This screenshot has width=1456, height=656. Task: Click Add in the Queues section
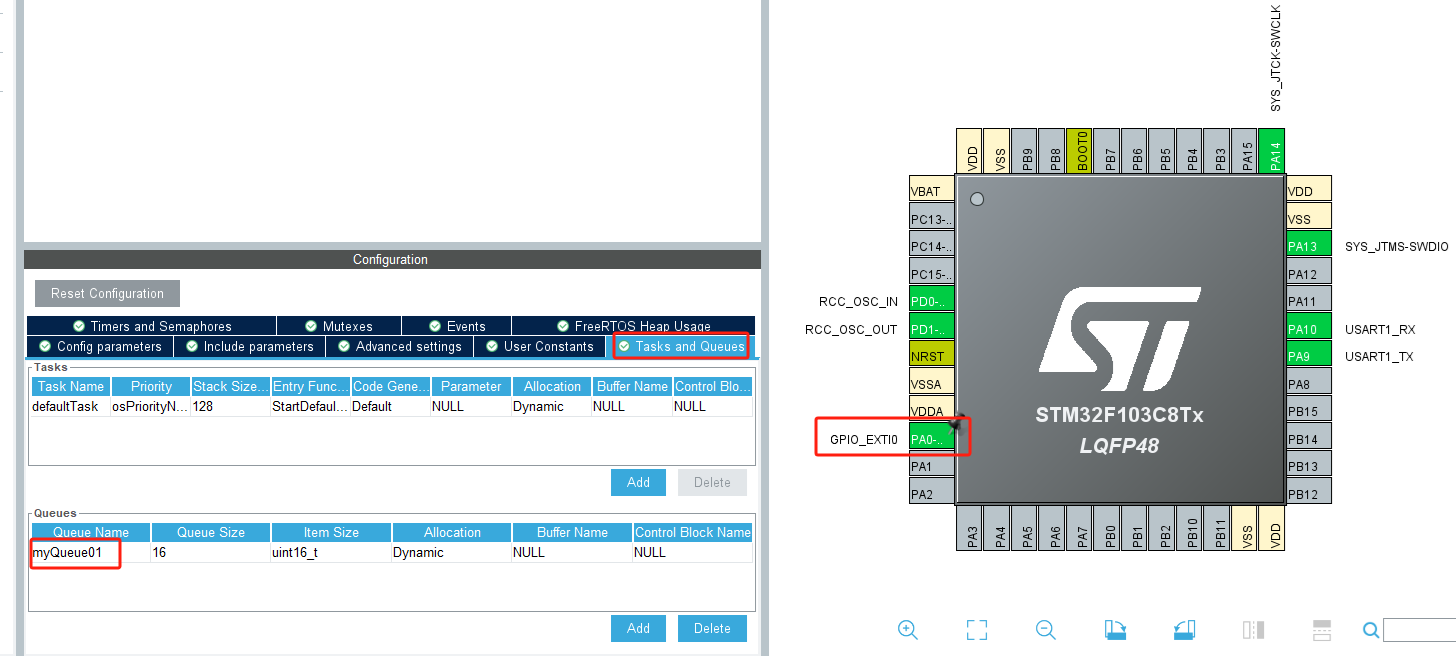(638, 628)
